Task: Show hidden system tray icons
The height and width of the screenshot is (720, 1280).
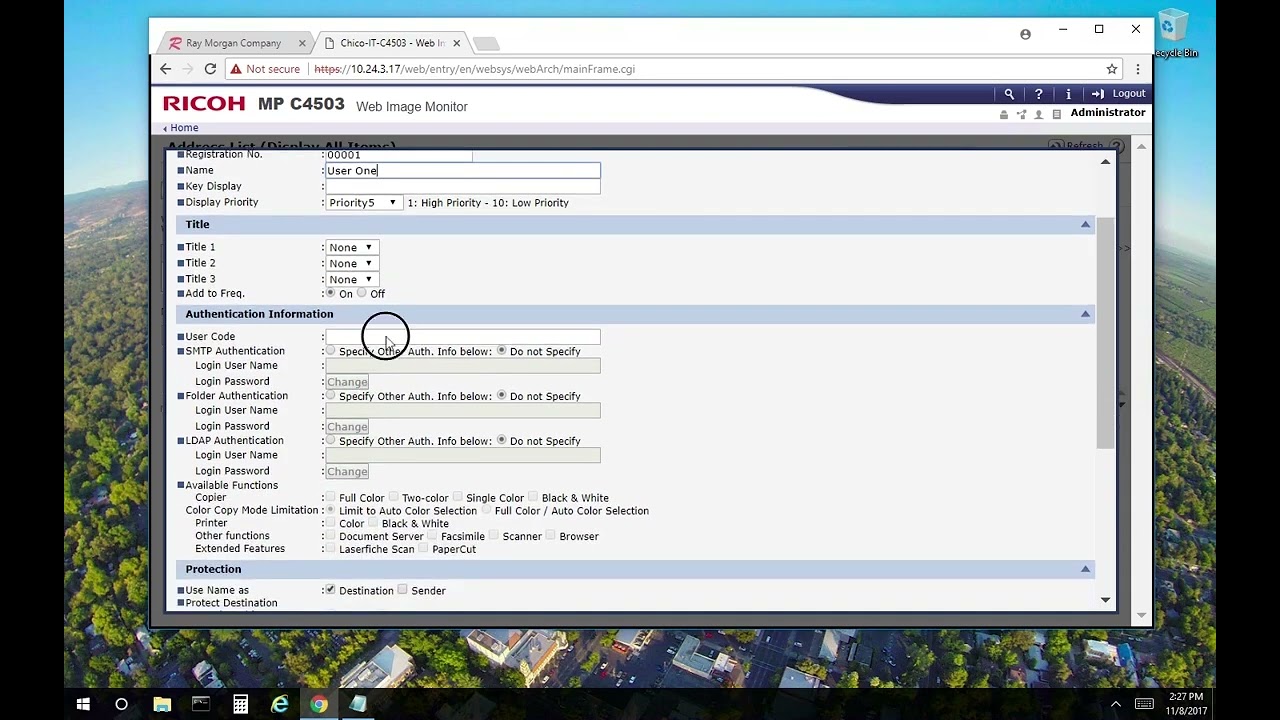Action: [x=1116, y=704]
